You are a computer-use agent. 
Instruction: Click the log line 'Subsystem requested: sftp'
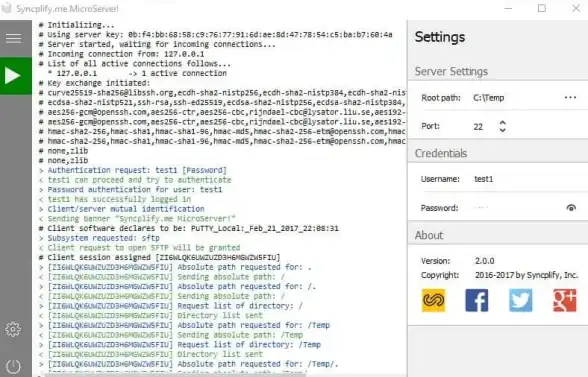[99, 238]
